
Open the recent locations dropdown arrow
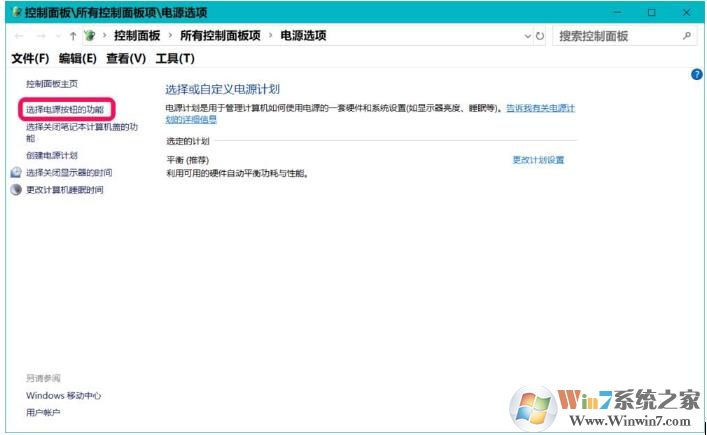(58, 36)
